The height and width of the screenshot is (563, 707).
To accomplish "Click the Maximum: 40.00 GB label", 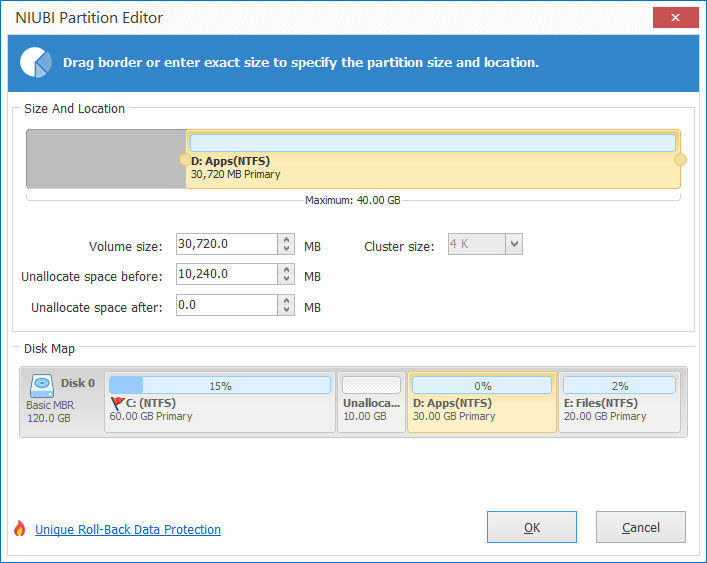I will tap(353, 200).
